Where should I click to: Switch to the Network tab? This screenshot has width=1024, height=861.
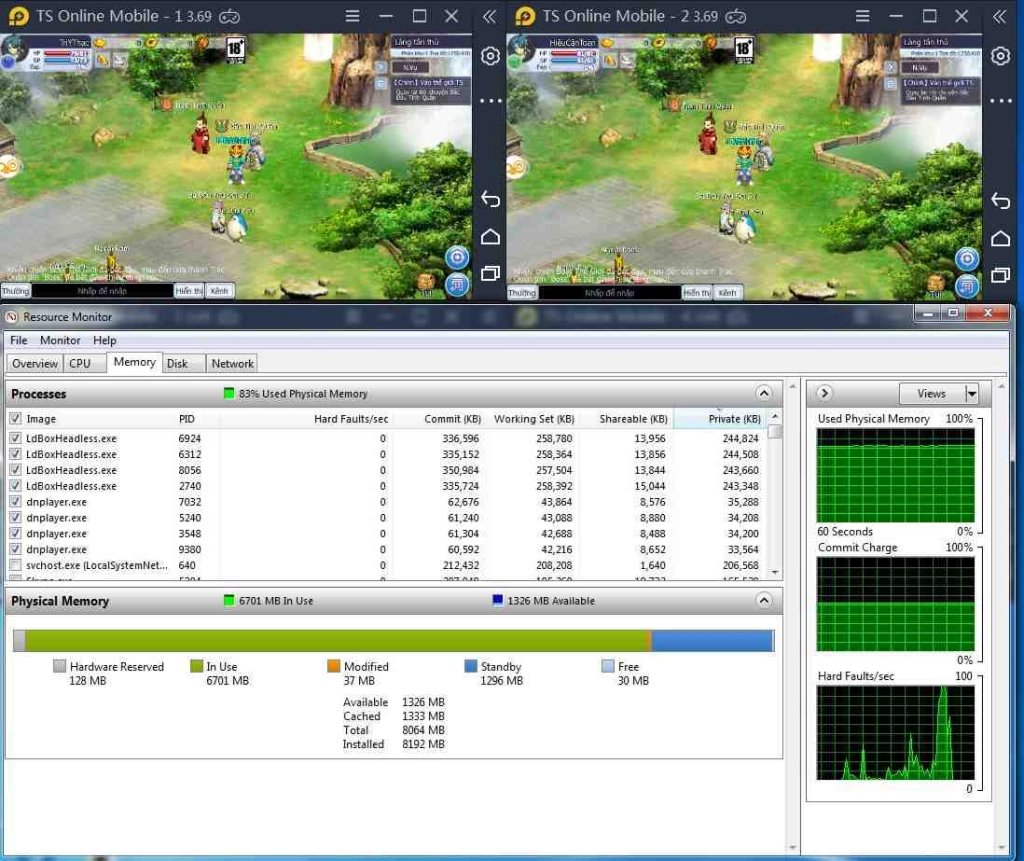(232, 363)
